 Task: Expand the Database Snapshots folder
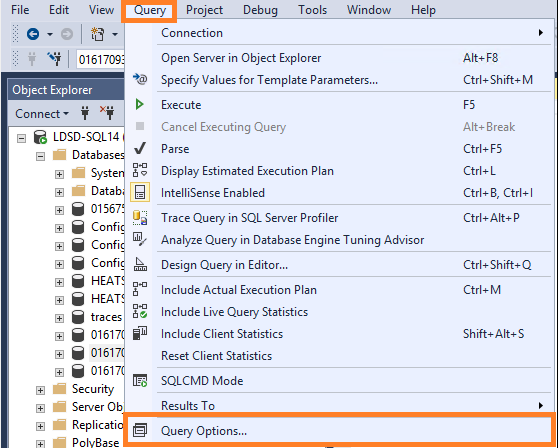[x=59, y=193]
